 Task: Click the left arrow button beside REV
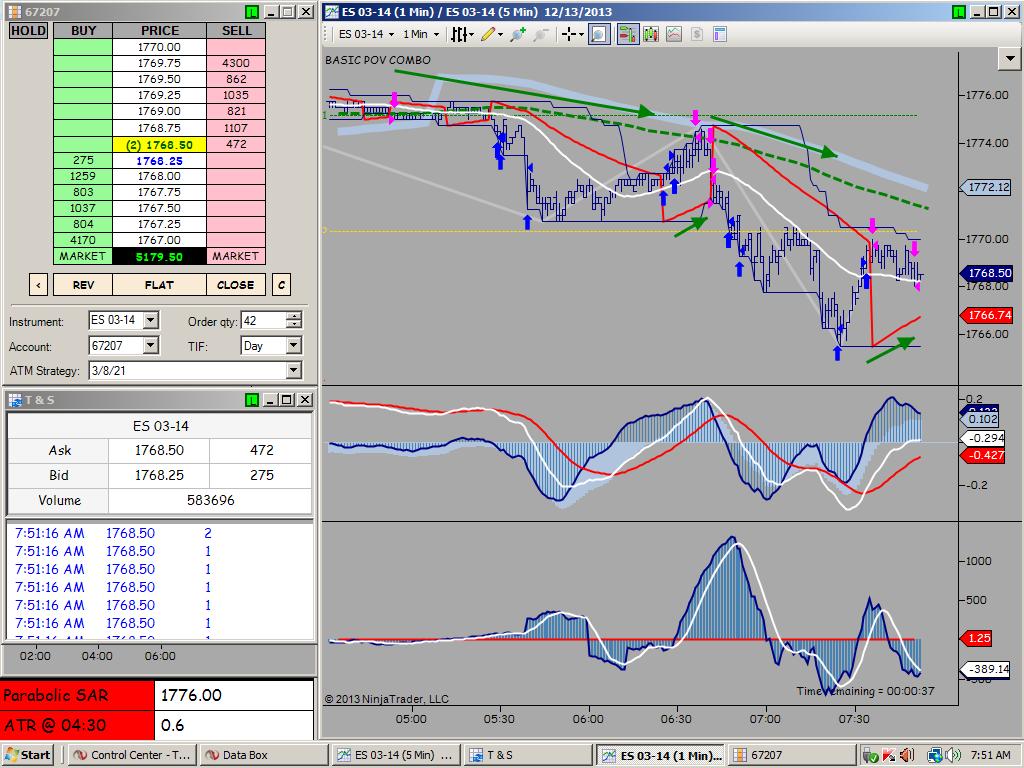38,285
